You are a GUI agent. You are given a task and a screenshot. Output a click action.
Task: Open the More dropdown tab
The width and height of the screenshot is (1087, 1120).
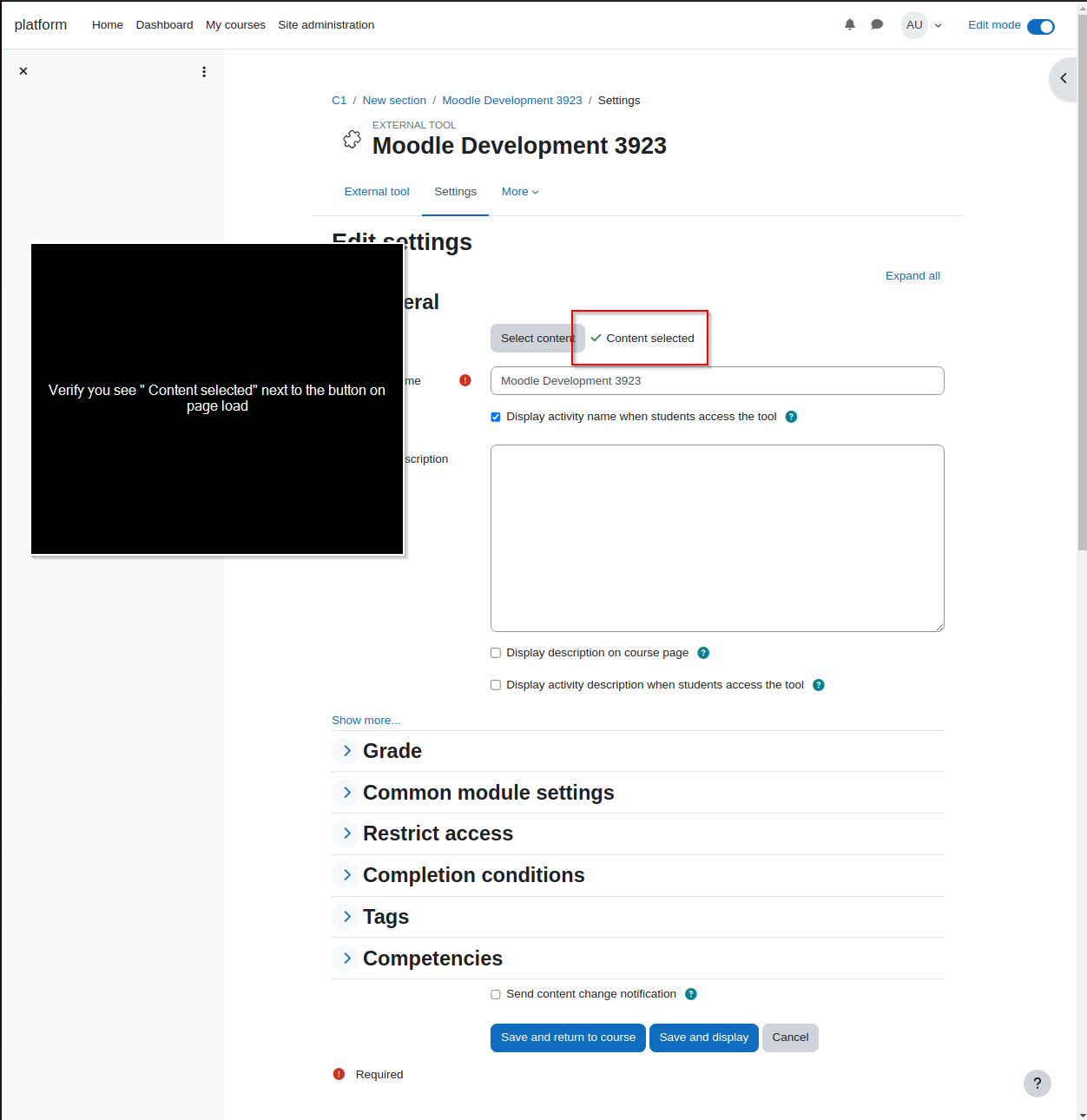click(520, 192)
